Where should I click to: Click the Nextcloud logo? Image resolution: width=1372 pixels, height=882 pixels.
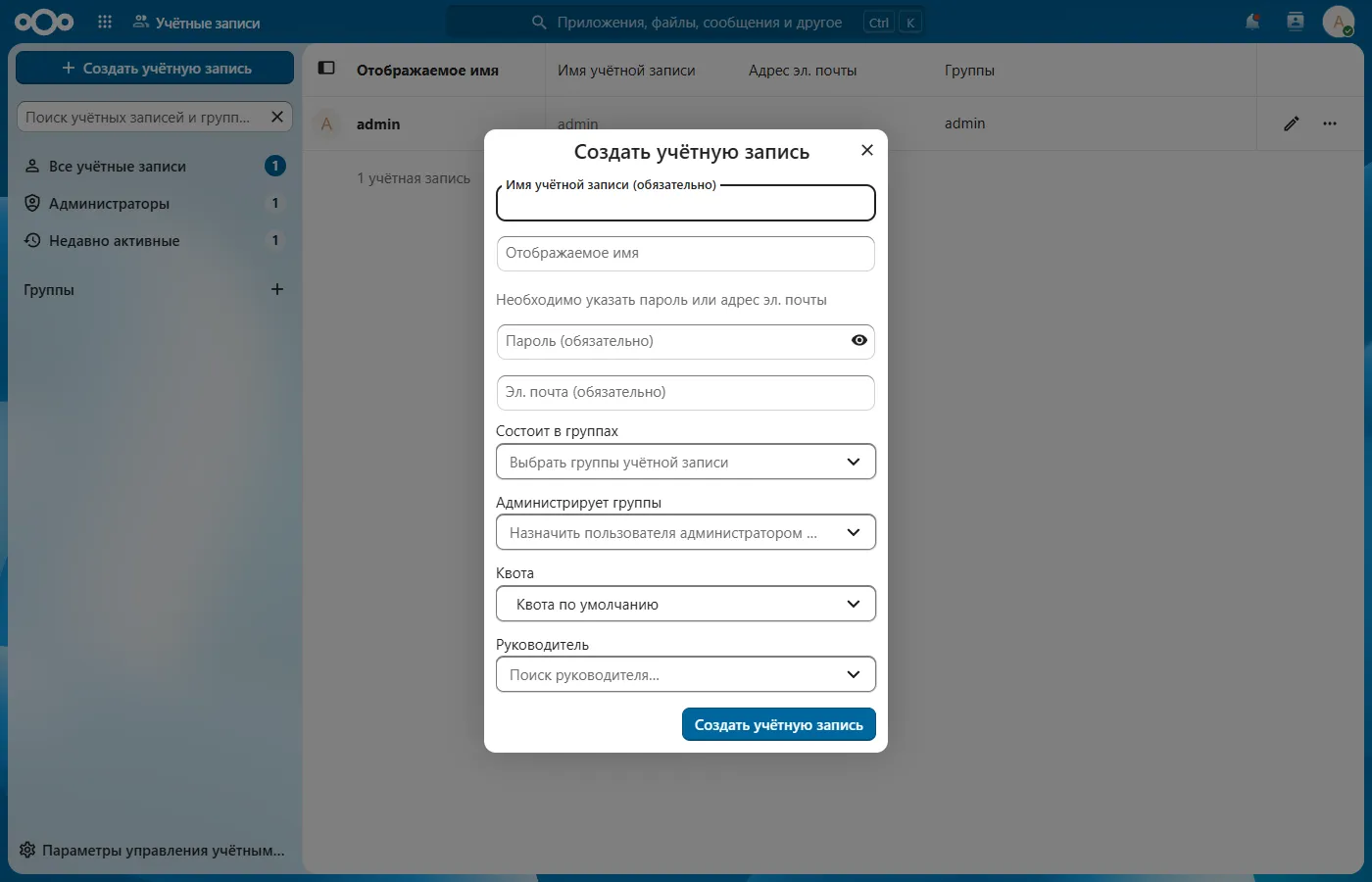coord(44,22)
